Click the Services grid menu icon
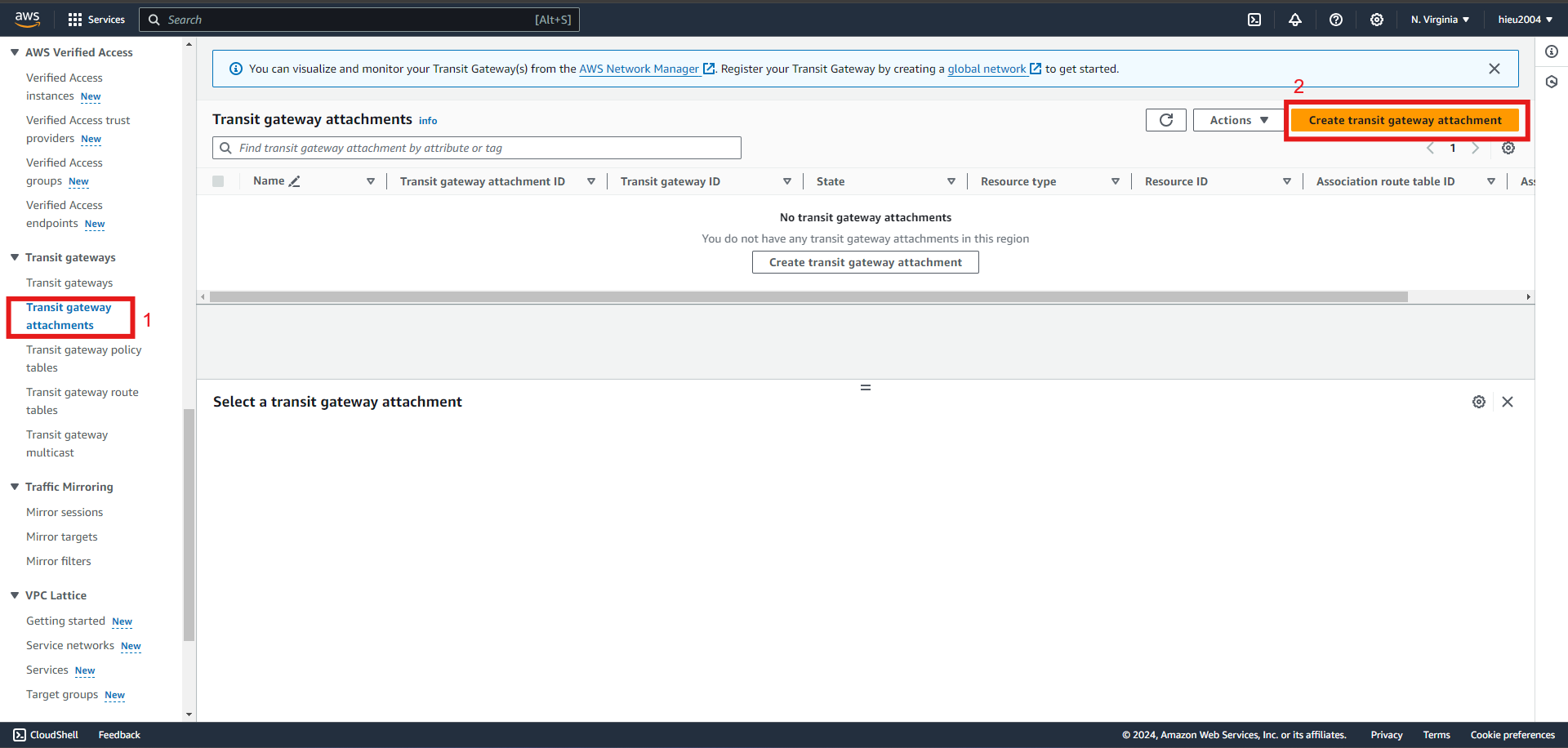This screenshot has width=1568, height=748. tap(75, 20)
